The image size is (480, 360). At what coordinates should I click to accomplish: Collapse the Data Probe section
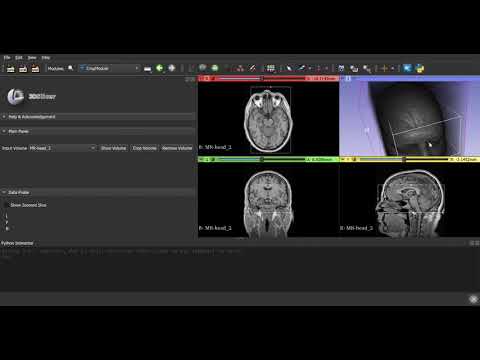(98, 192)
